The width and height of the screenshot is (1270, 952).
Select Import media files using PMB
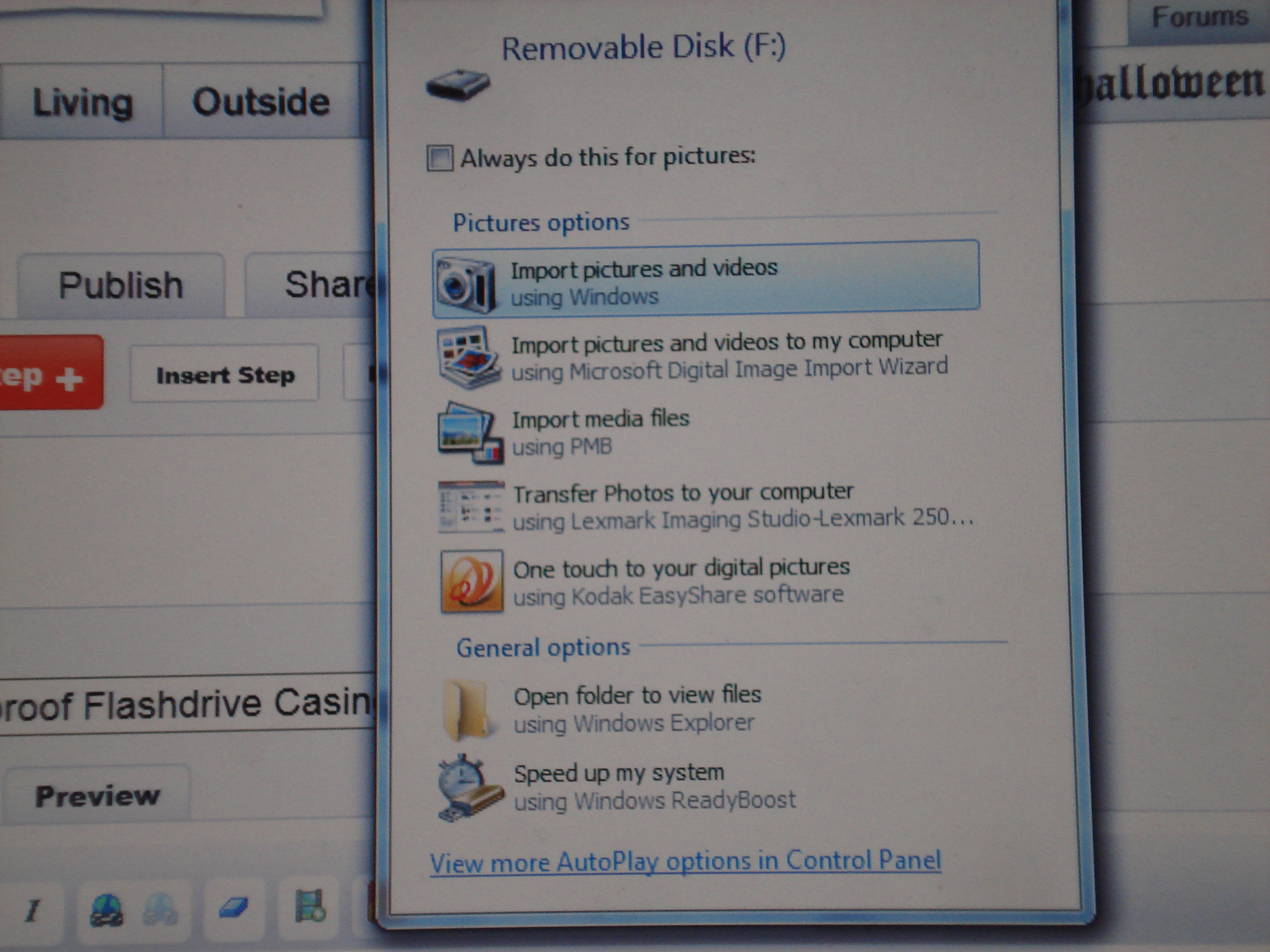[564, 433]
